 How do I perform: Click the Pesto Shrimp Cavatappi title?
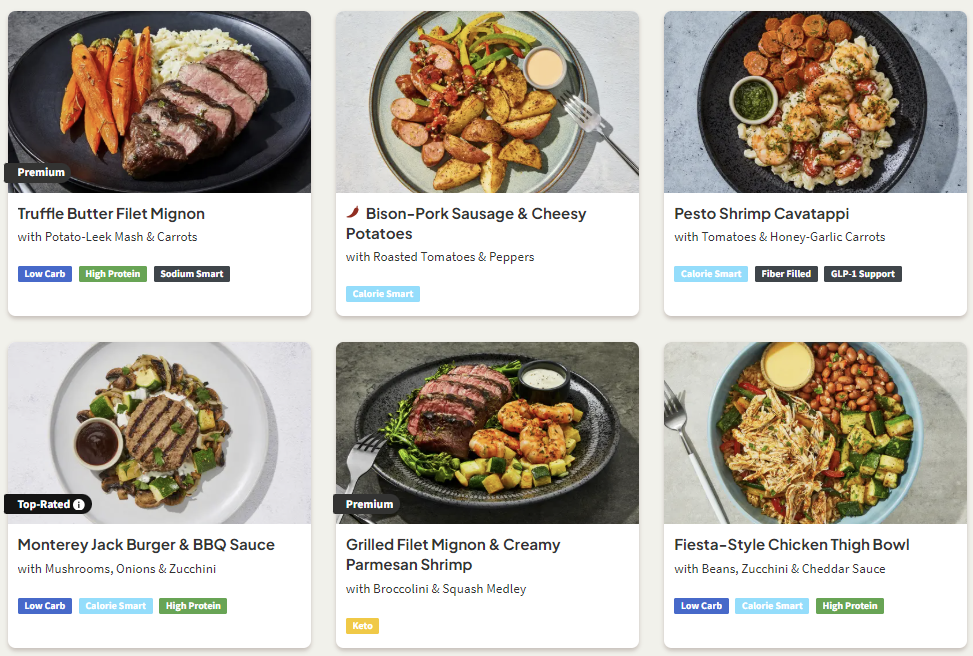click(x=761, y=213)
